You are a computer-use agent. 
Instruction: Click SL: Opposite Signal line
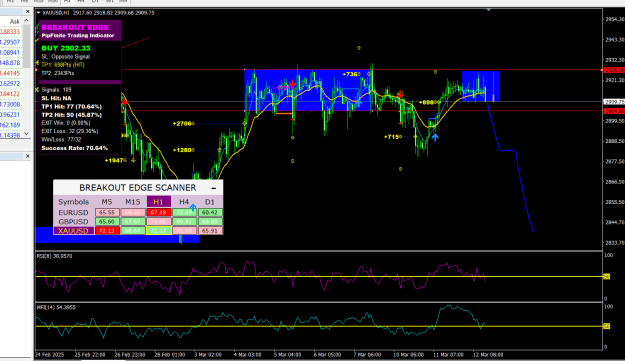click(x=65, y=57)
